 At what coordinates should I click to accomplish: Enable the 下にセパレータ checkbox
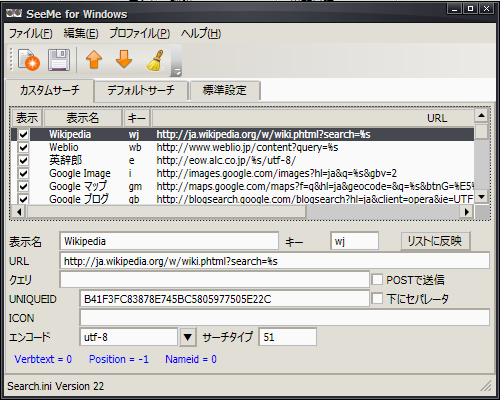[377, 298]
